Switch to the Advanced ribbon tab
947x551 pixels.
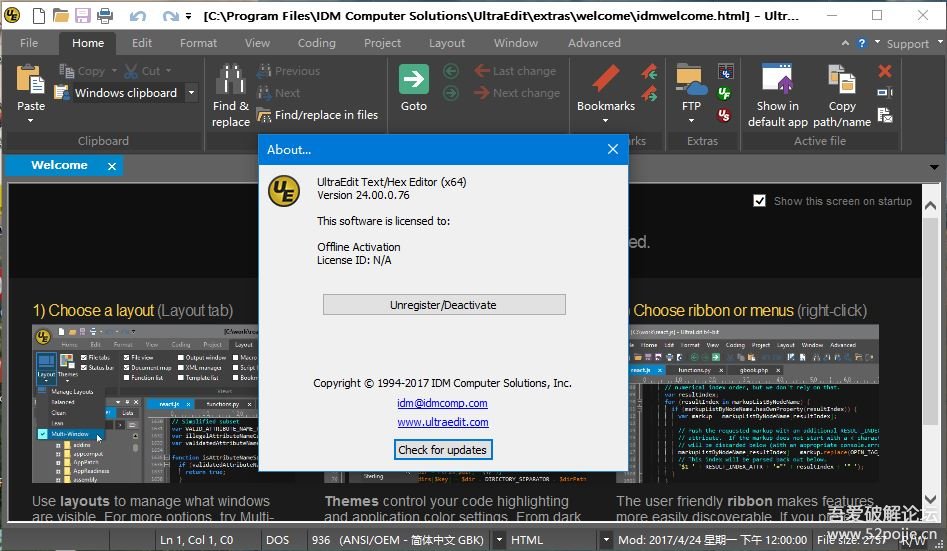point(594,43)
